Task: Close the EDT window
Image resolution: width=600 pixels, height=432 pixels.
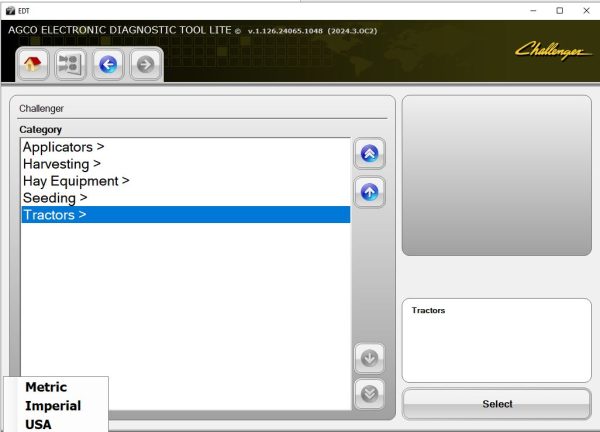Action: 586,10
